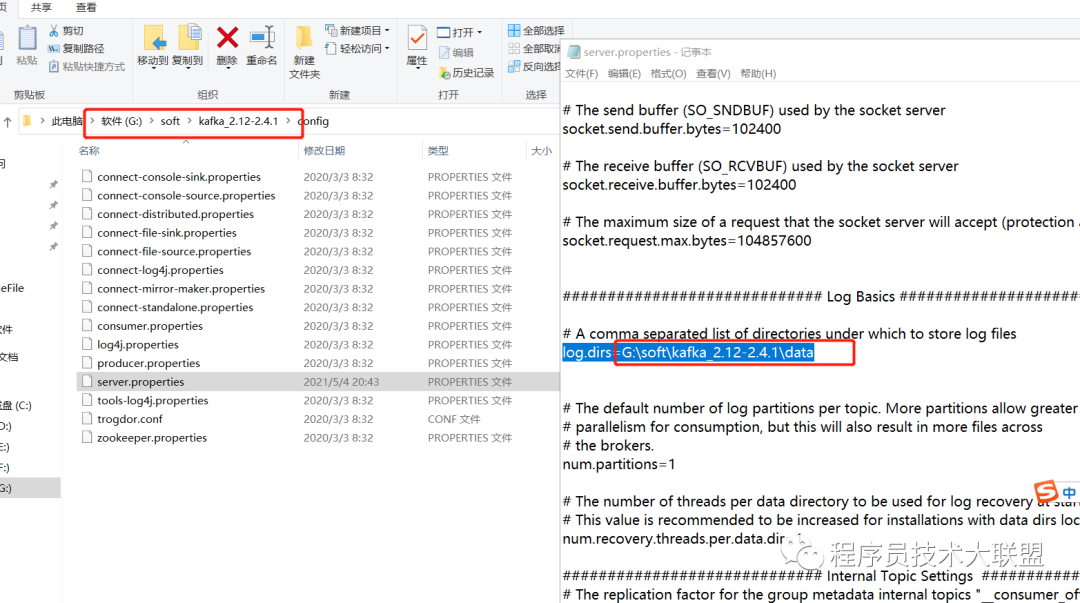Click Select all (全部选择)

click(536, 30)
